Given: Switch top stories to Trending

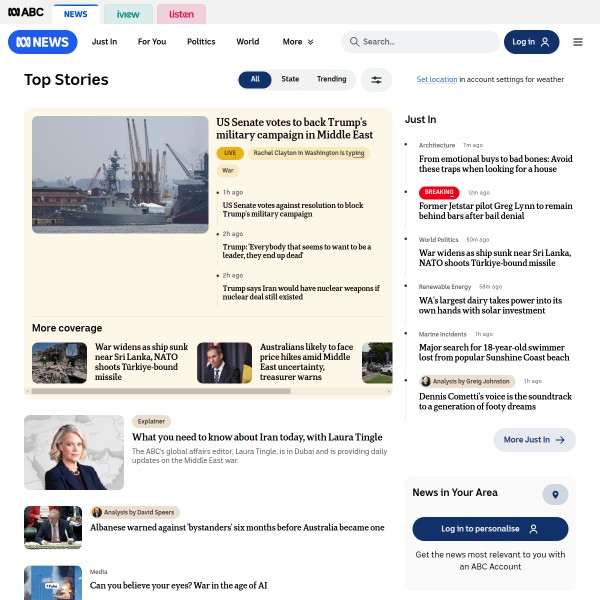Looking at the screenshot, I should click(x=331, y=80).
